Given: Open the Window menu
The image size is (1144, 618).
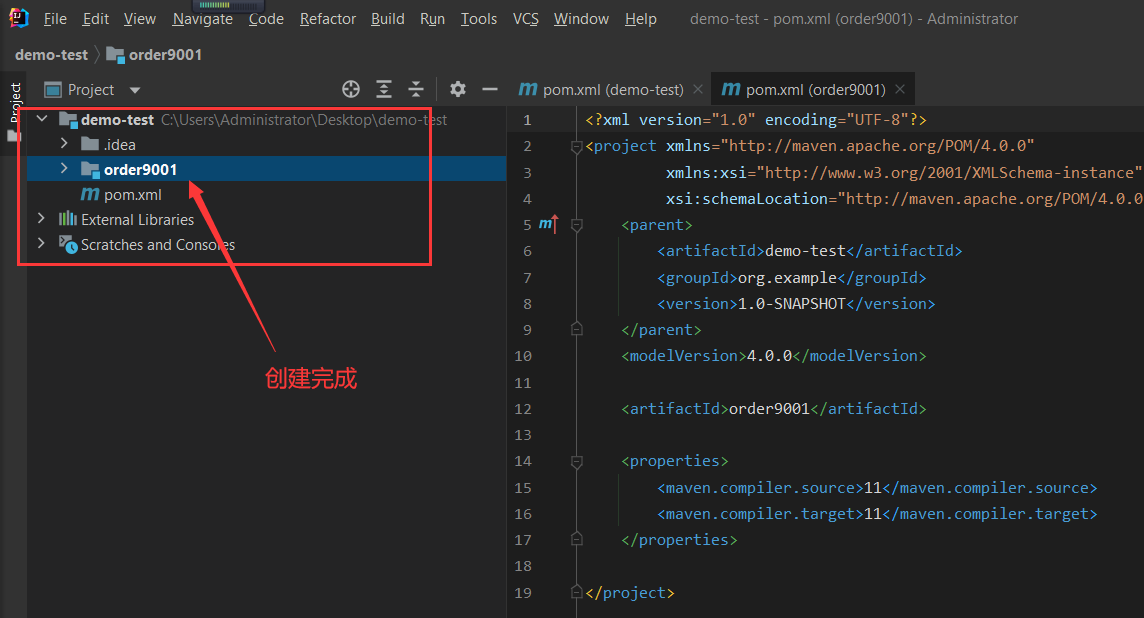Looking at the screenshot, I should [x=581, y=19].
